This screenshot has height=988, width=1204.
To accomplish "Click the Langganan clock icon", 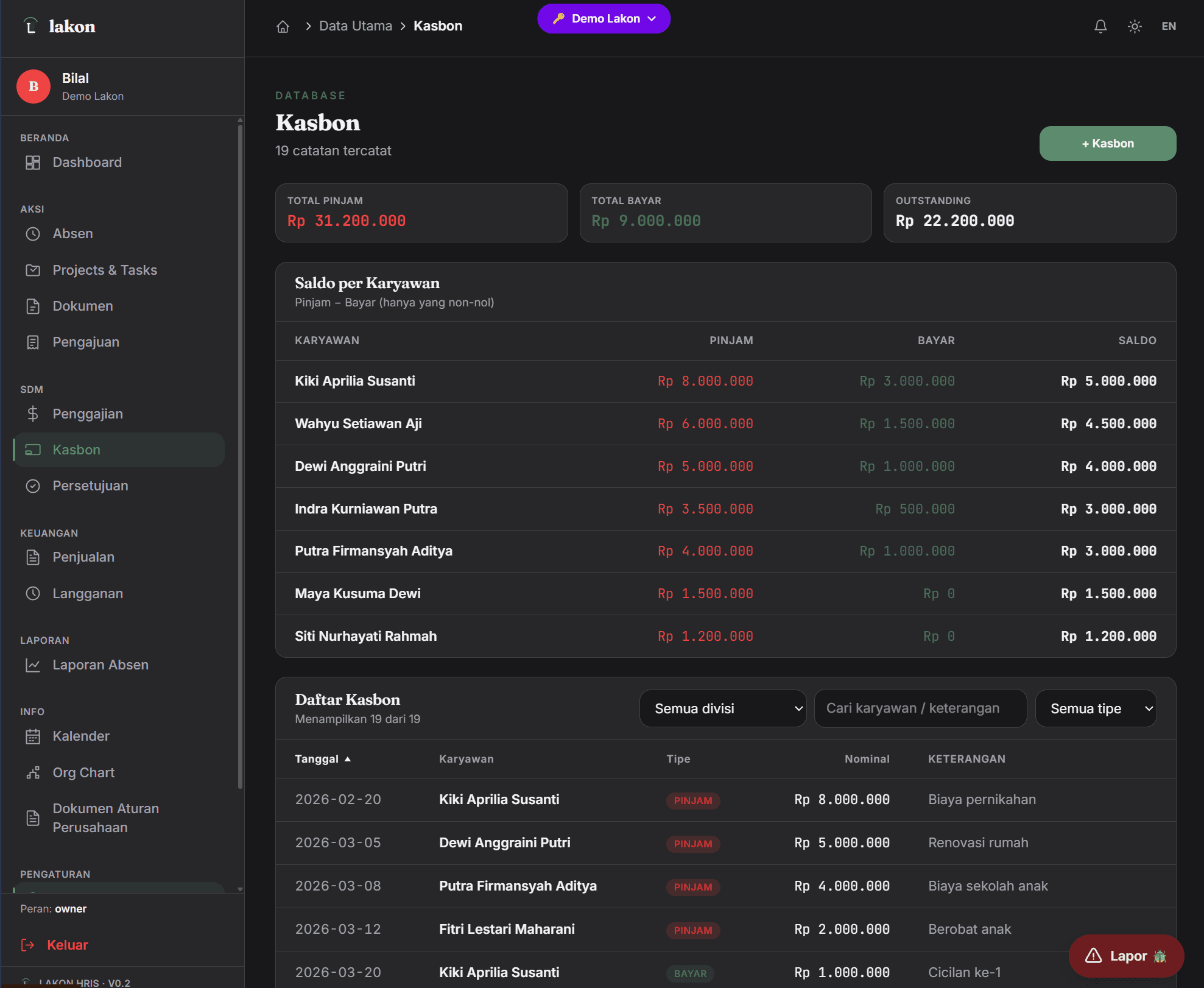I will pos(33,593).
